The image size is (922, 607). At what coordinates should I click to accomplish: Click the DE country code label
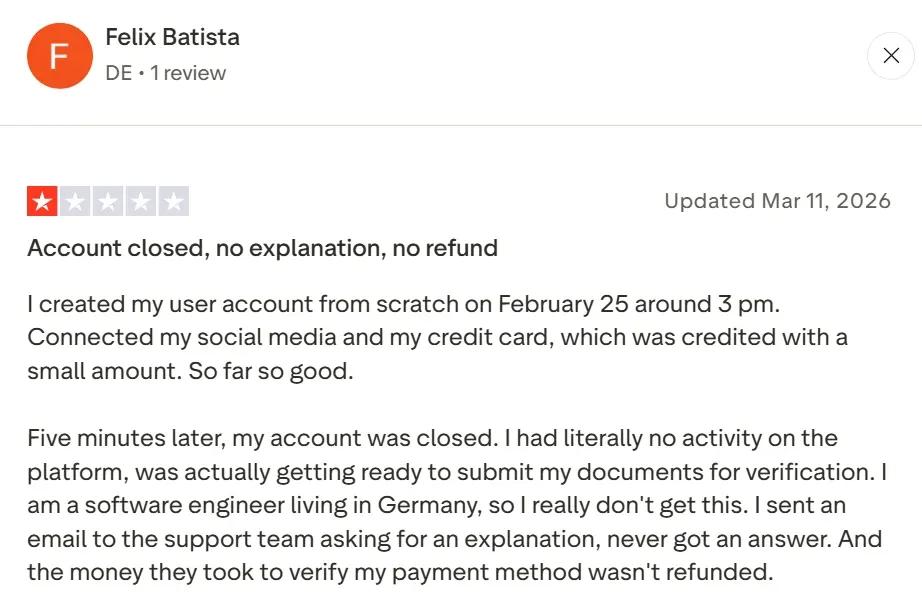pos(118,73)
